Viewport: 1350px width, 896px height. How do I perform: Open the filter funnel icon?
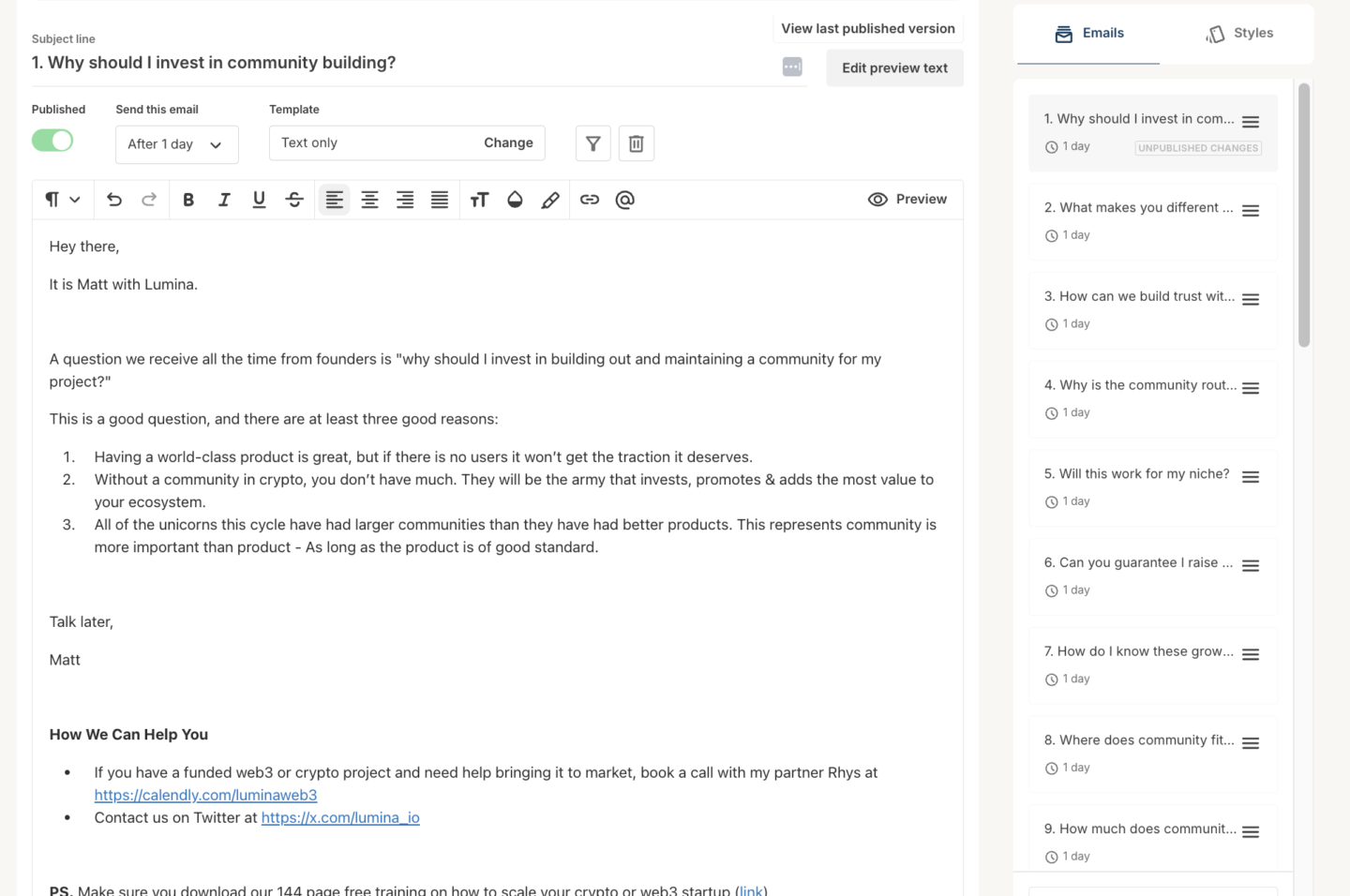click(593, 143)
